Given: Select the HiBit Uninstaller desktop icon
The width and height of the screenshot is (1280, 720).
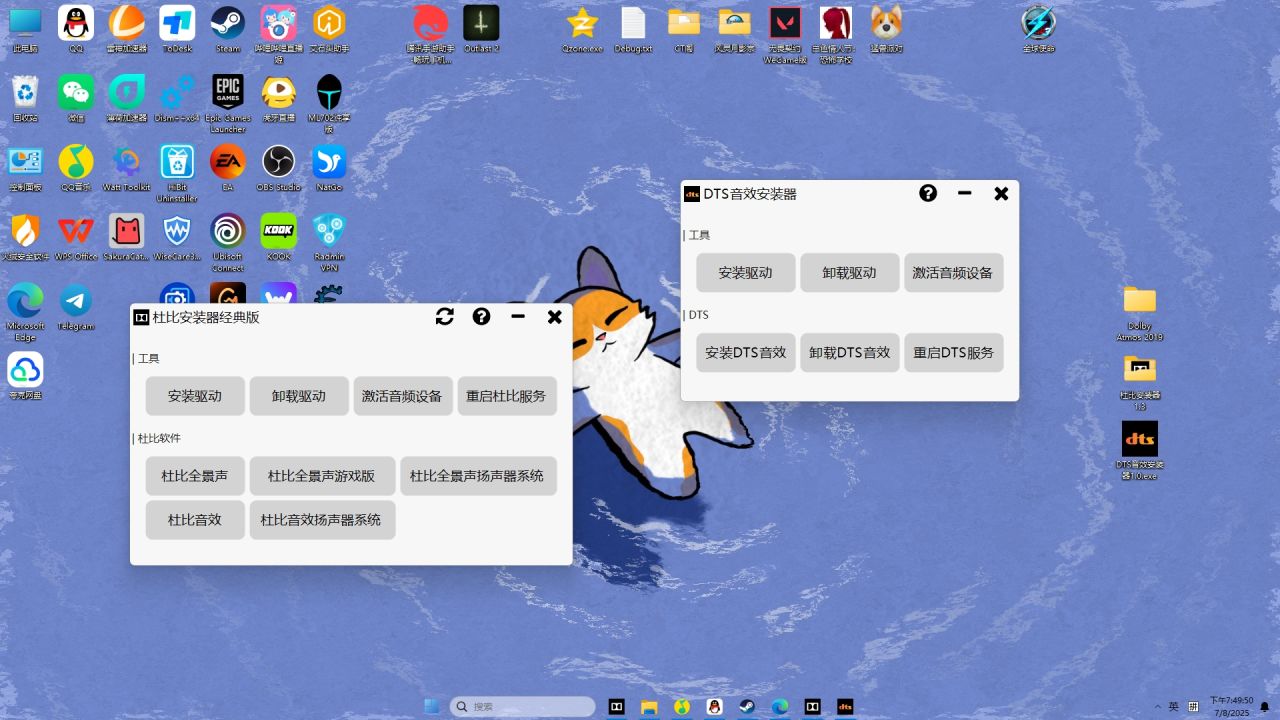Looking at the screenshot, I should pos(177,172).
